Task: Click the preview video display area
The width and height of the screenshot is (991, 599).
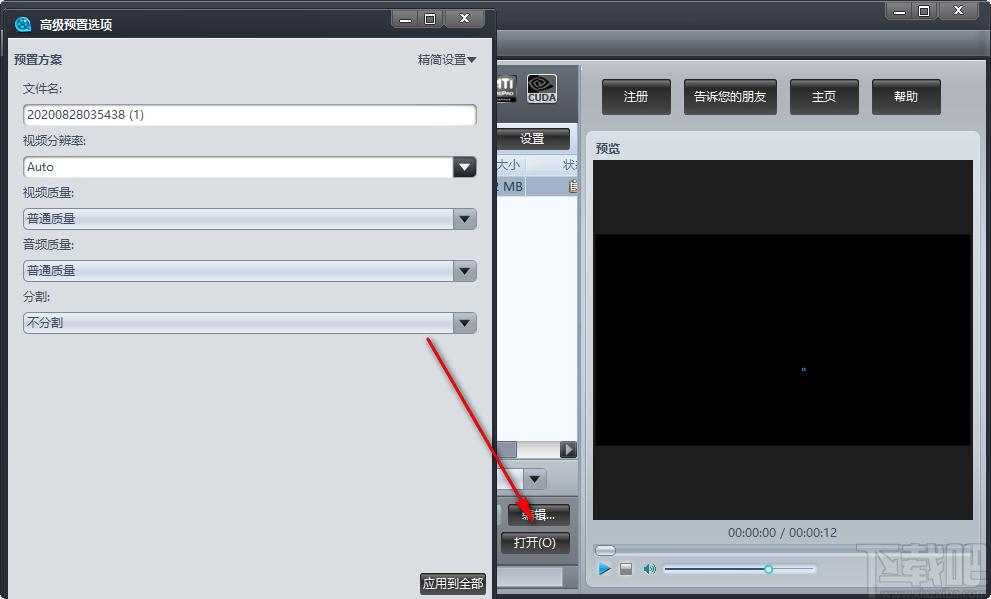Action: click(782, 340)
